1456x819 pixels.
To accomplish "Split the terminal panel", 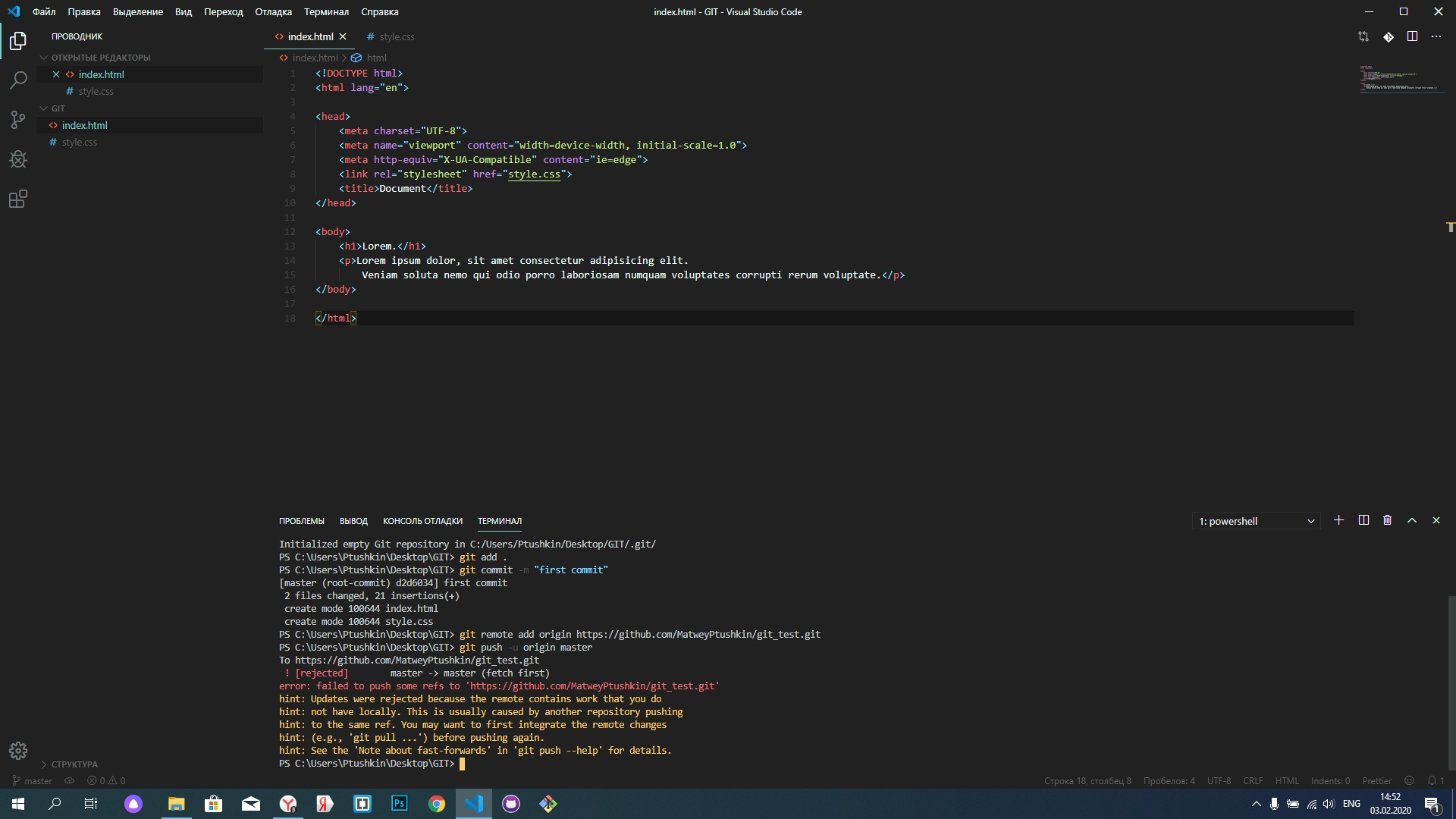I will coord(1363,520).
